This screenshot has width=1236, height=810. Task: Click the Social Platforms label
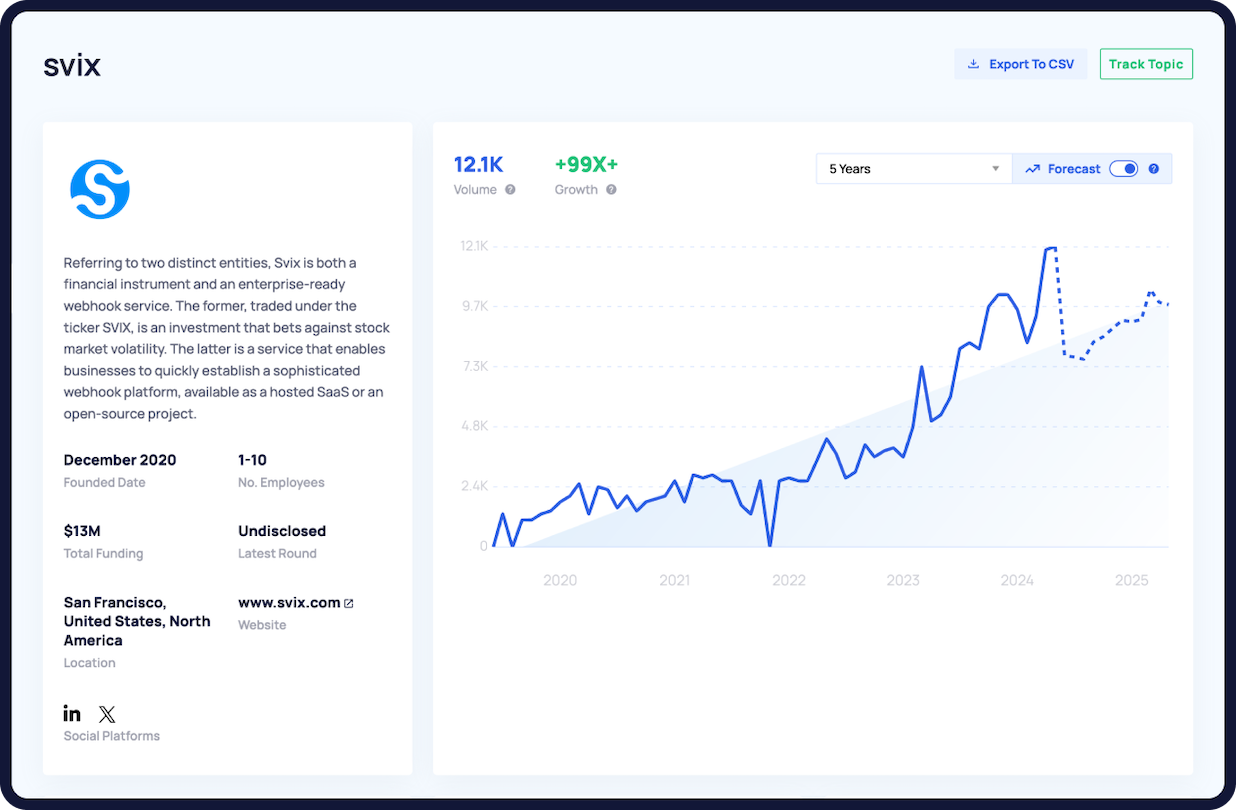coord(112,736)
